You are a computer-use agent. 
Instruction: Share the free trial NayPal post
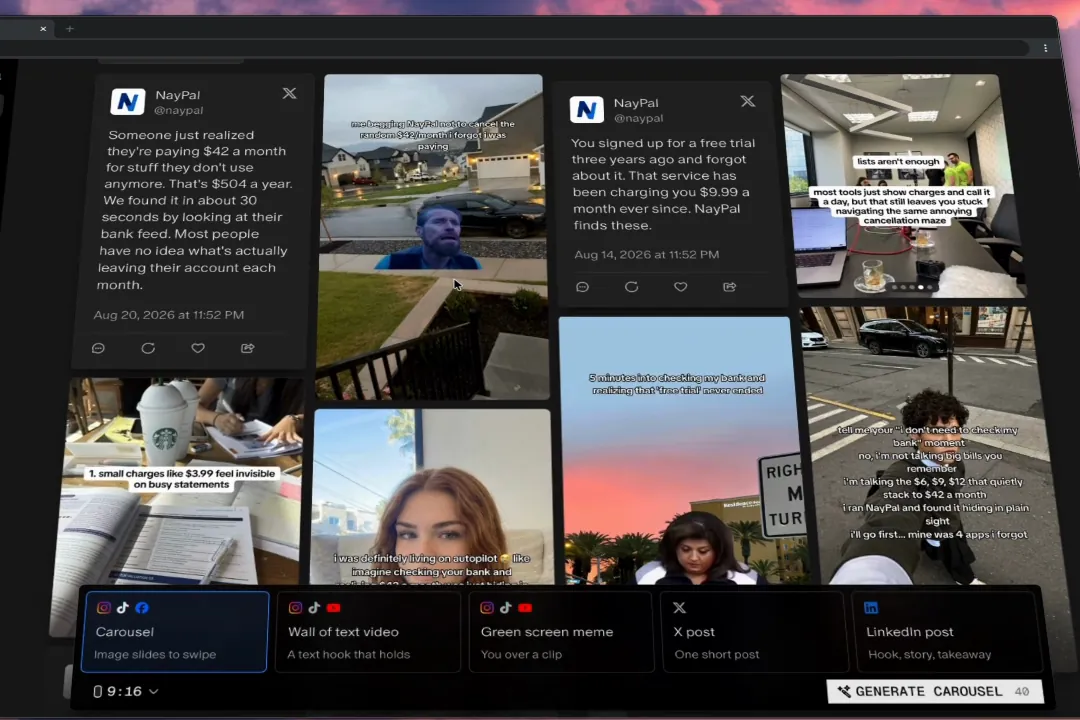pos(730,287)
